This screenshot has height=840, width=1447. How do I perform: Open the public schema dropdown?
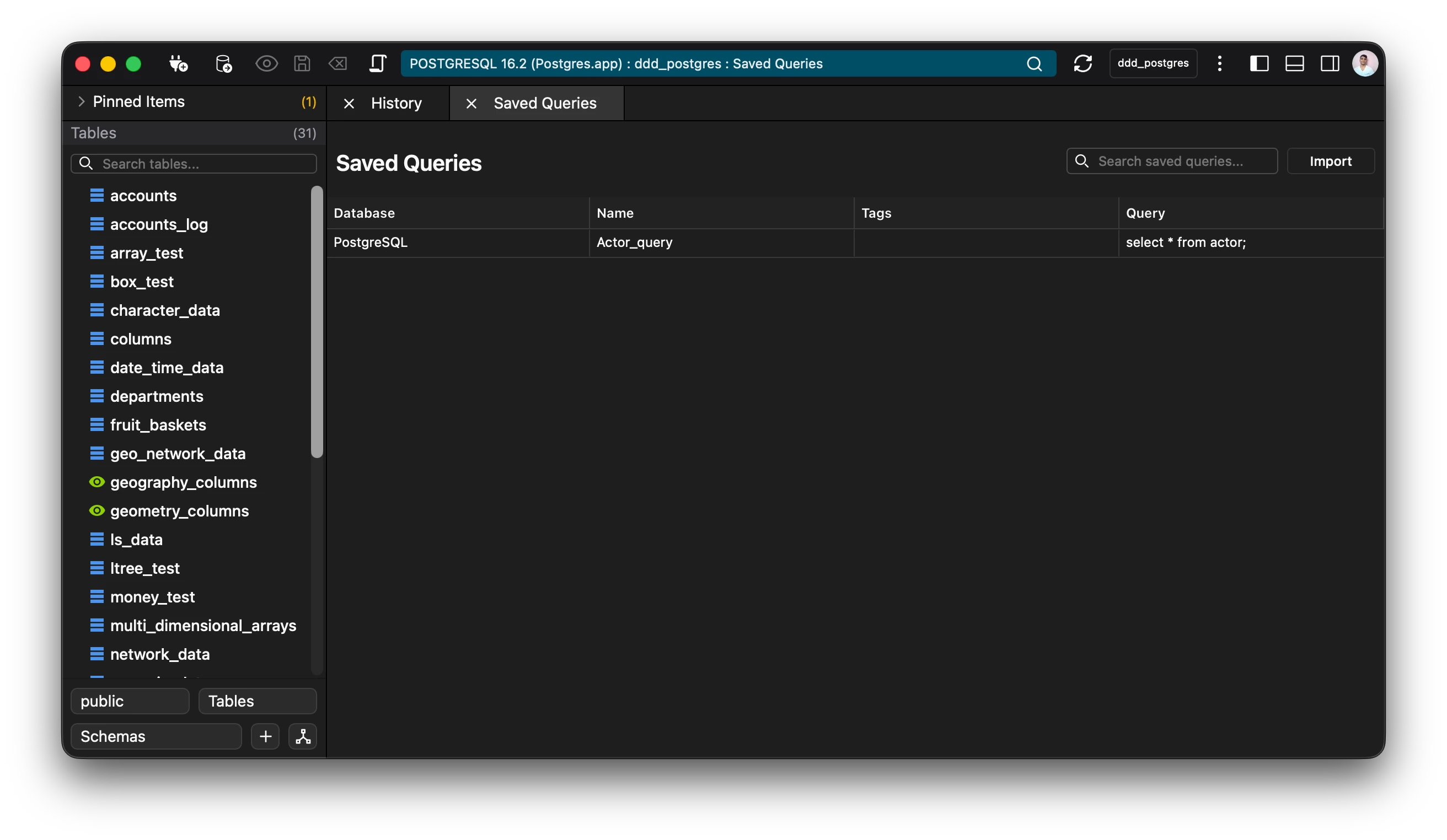130,701
